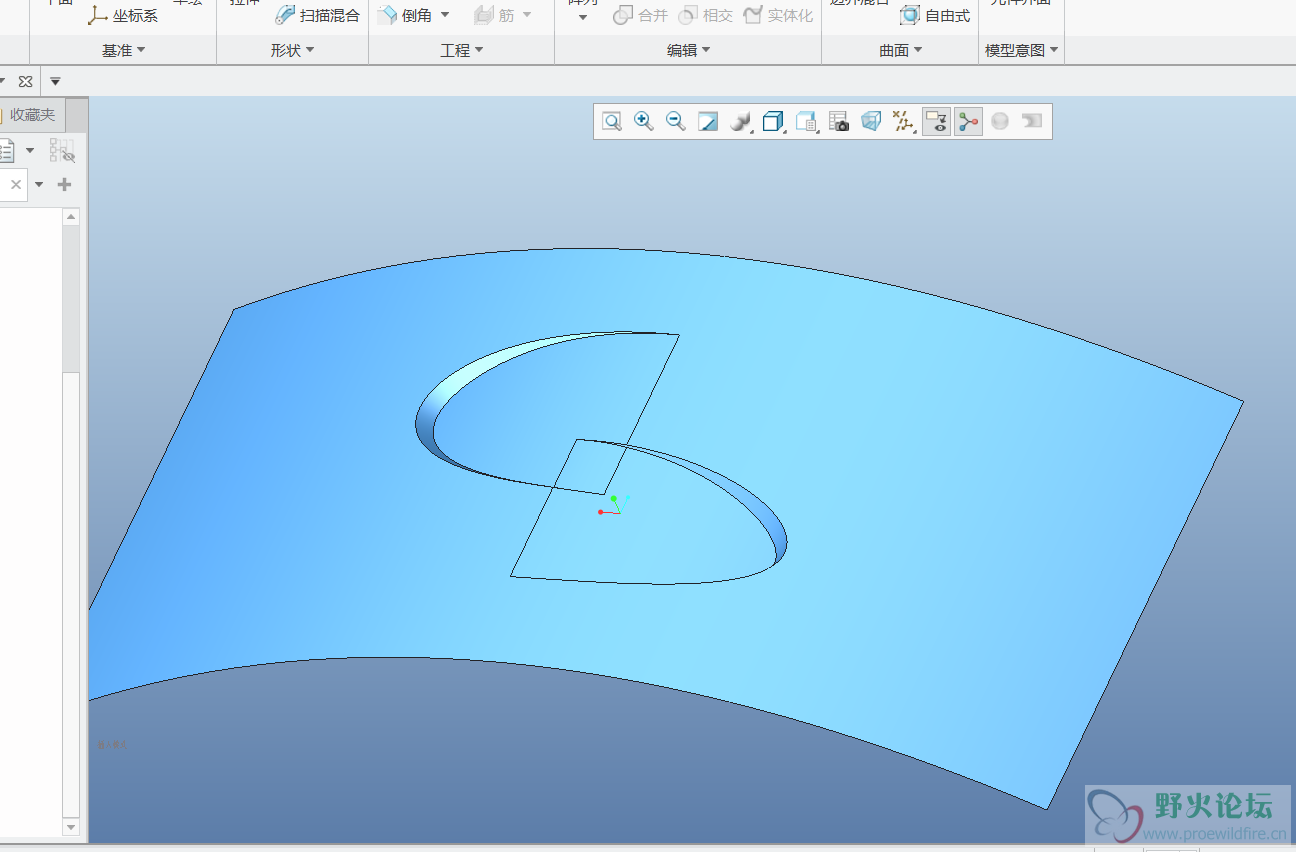Open the display style shading icon
Screen dimensions: 1296x852
tap(740, 122)
